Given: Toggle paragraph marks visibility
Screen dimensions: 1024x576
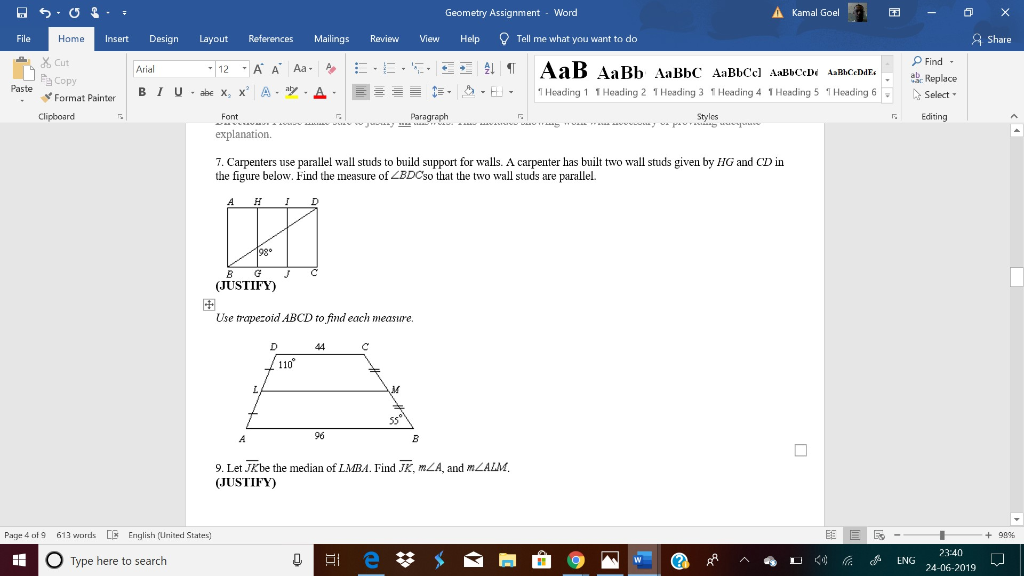Looking at the screenshot, I should pos(510,68).
